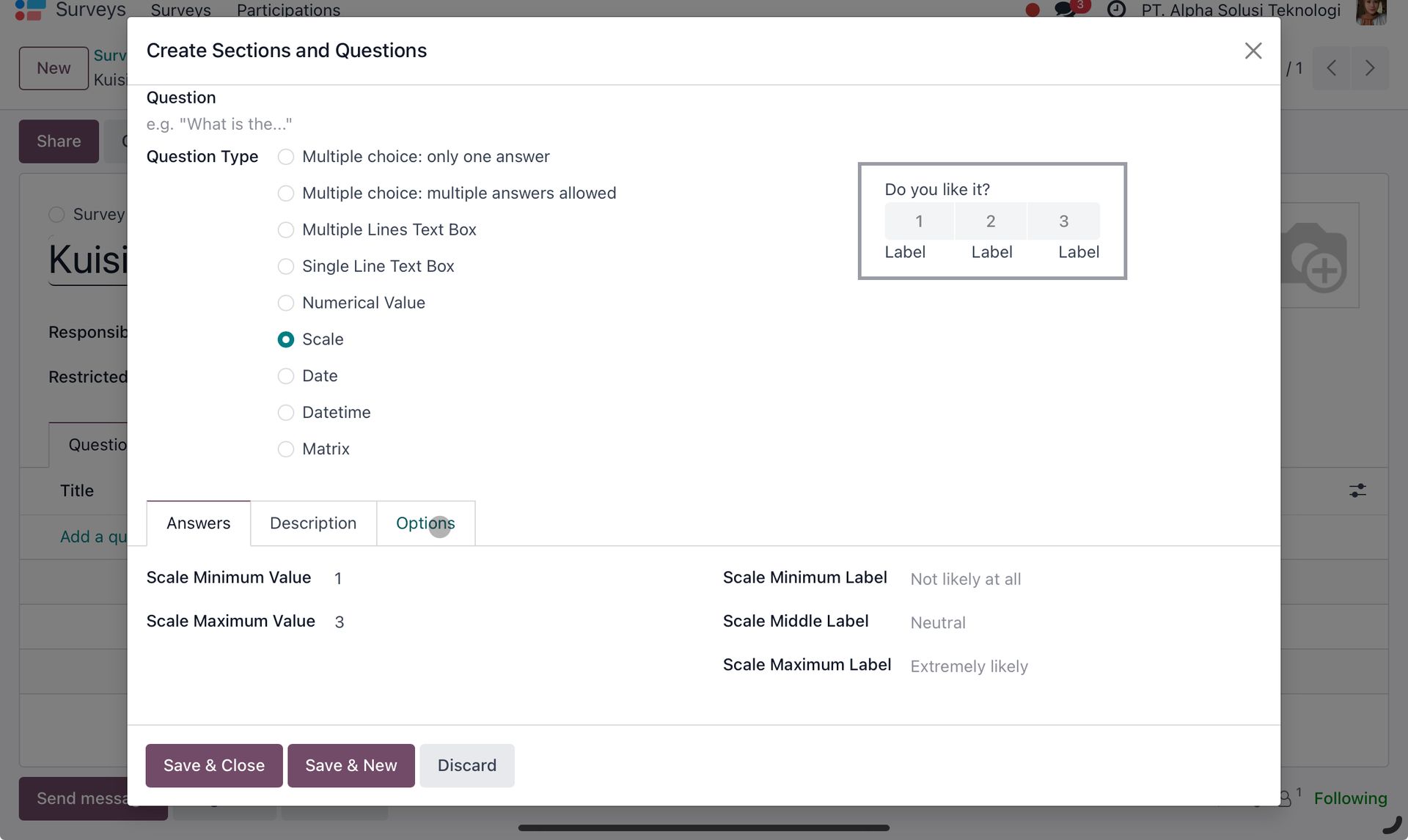
Task: Close the Create Sections and Questions dialog
Action: pos(1253,51)
